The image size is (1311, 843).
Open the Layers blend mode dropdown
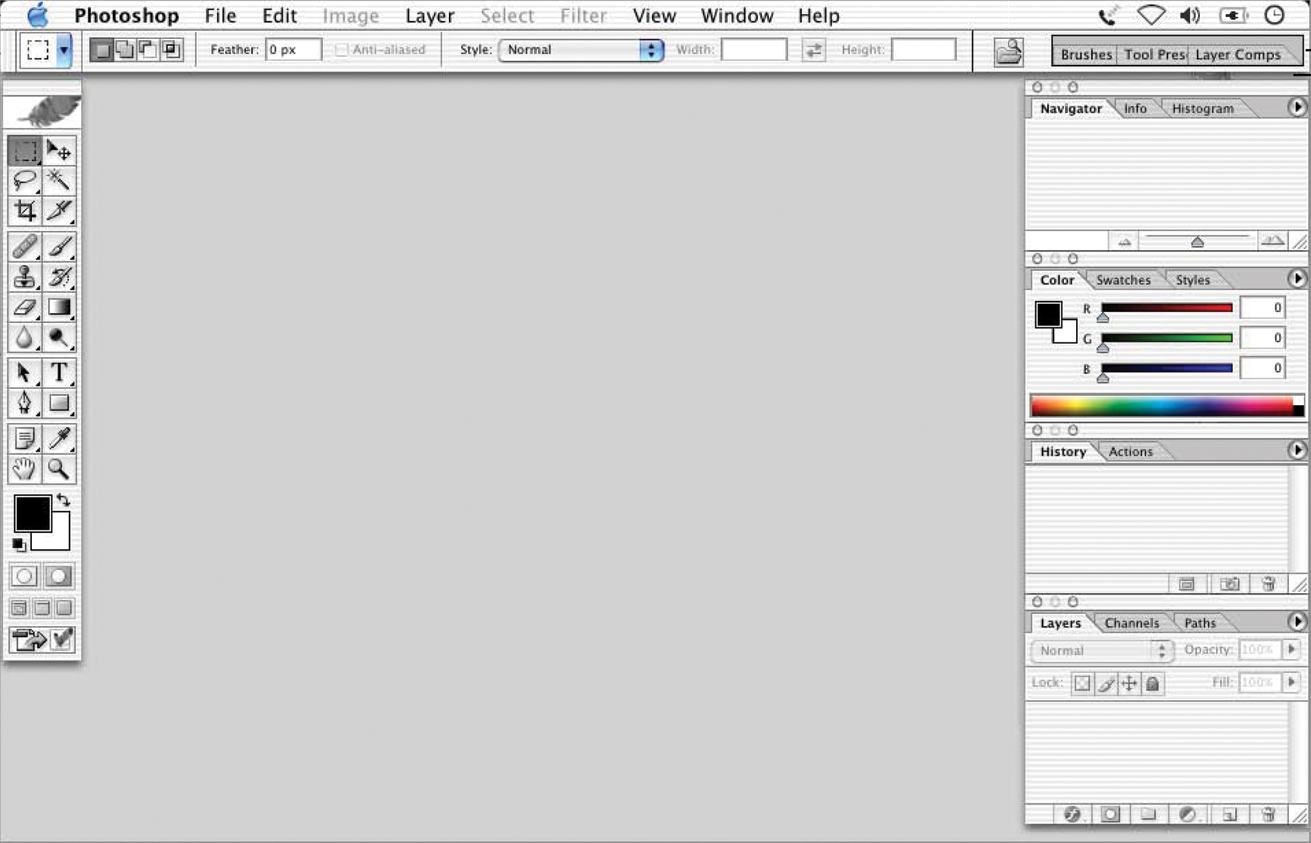[1101, 650]
